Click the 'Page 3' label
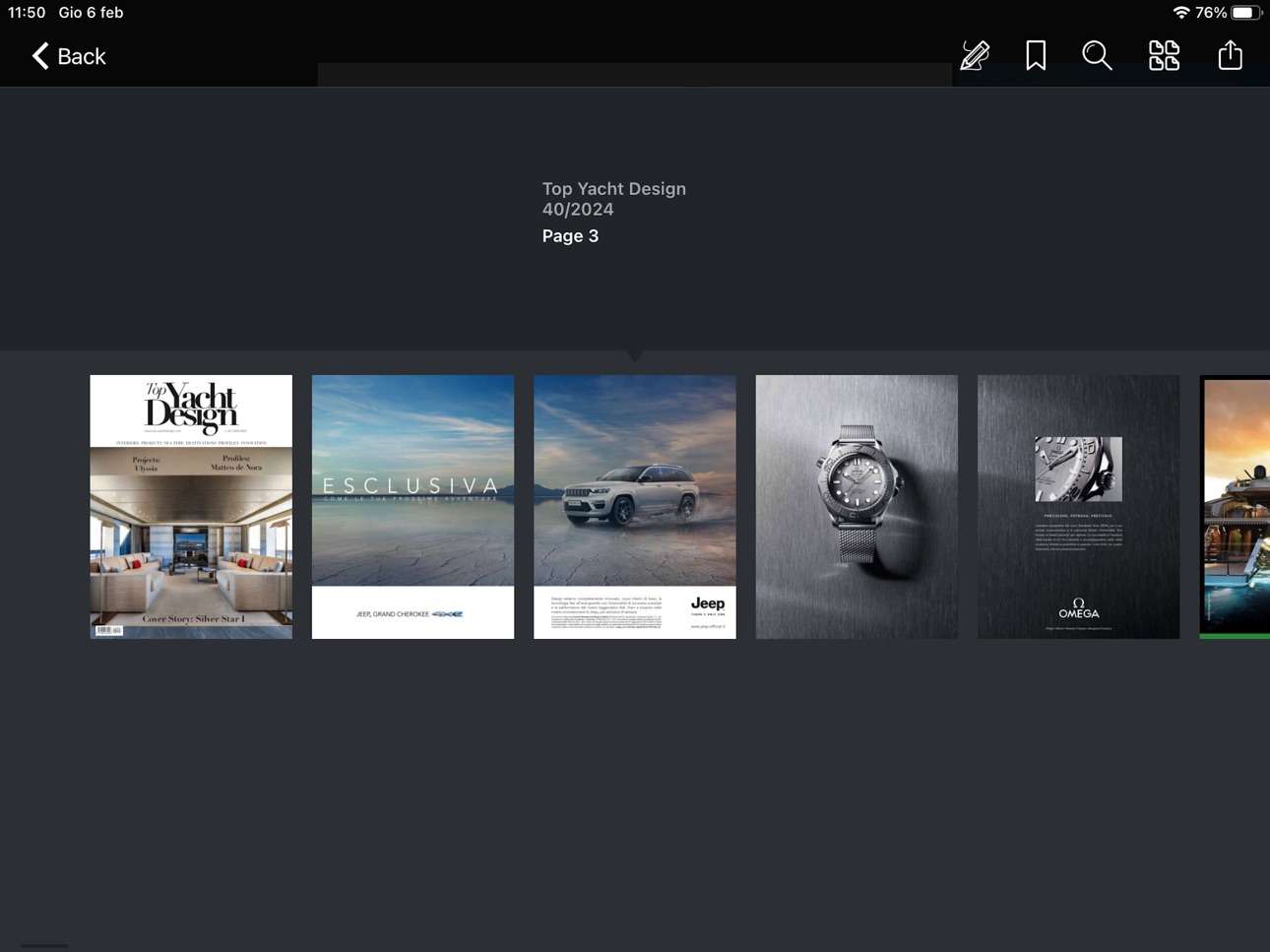 pyautogui.click(x=570, y=236)
